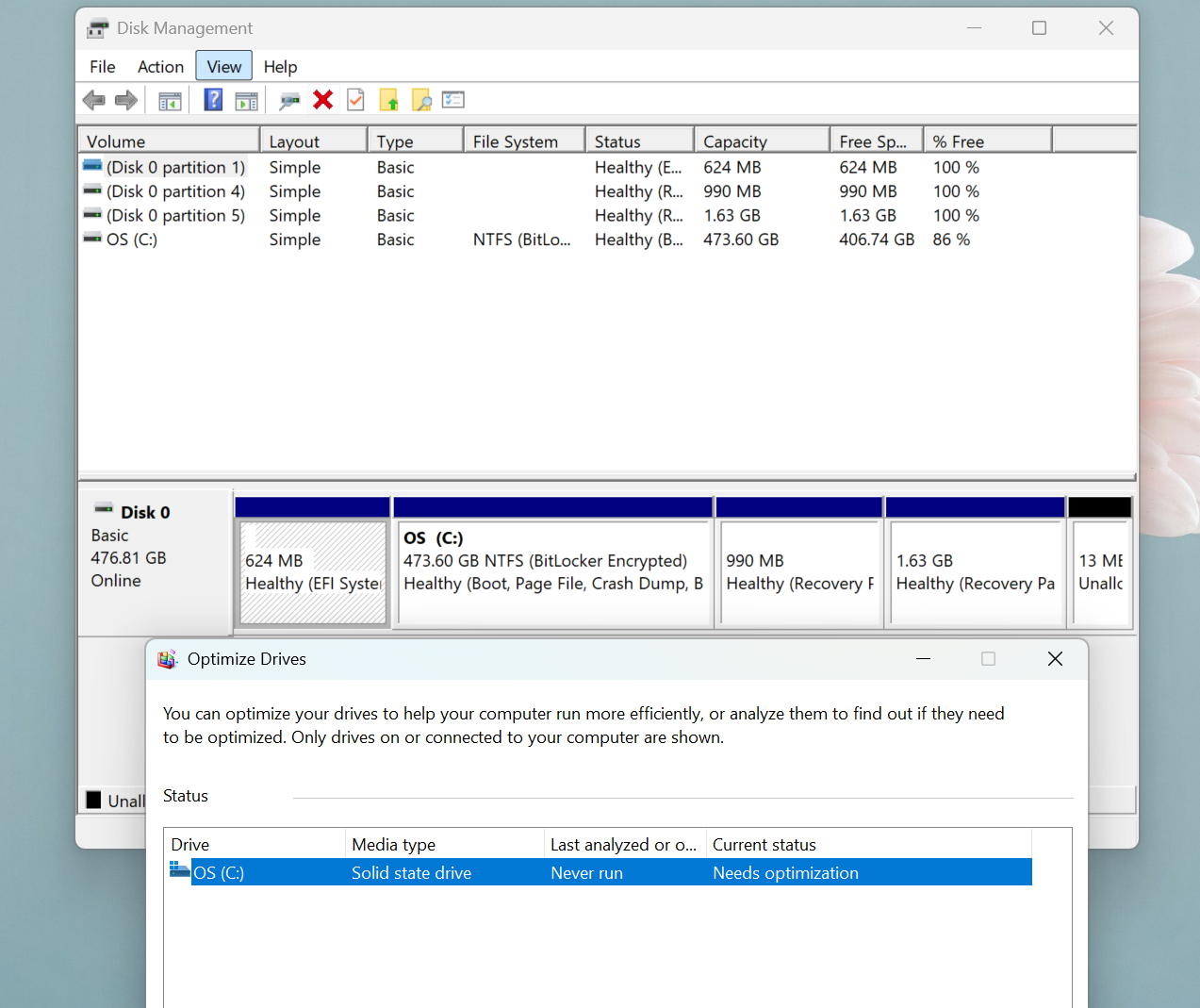The height and width of the screenshot is (1008, 1200).
Task: Sort by Free Space column header
Action: coord(876,140)
